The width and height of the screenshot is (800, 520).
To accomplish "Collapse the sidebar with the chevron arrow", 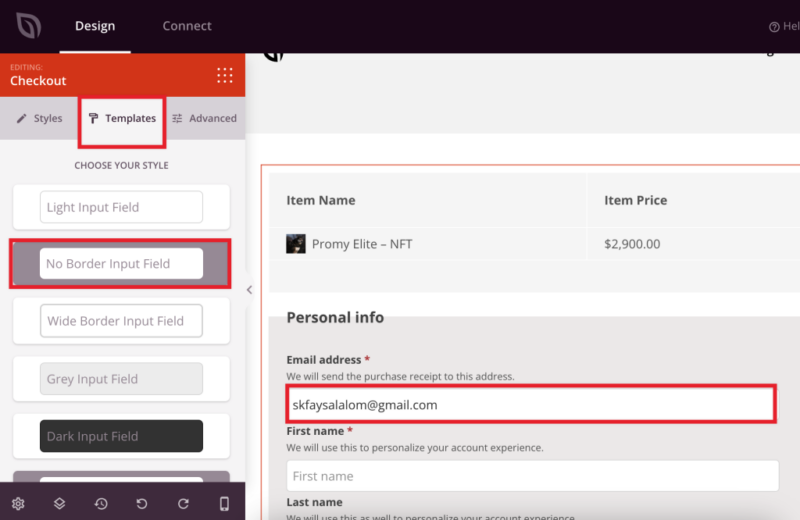I will click(249, 290).
